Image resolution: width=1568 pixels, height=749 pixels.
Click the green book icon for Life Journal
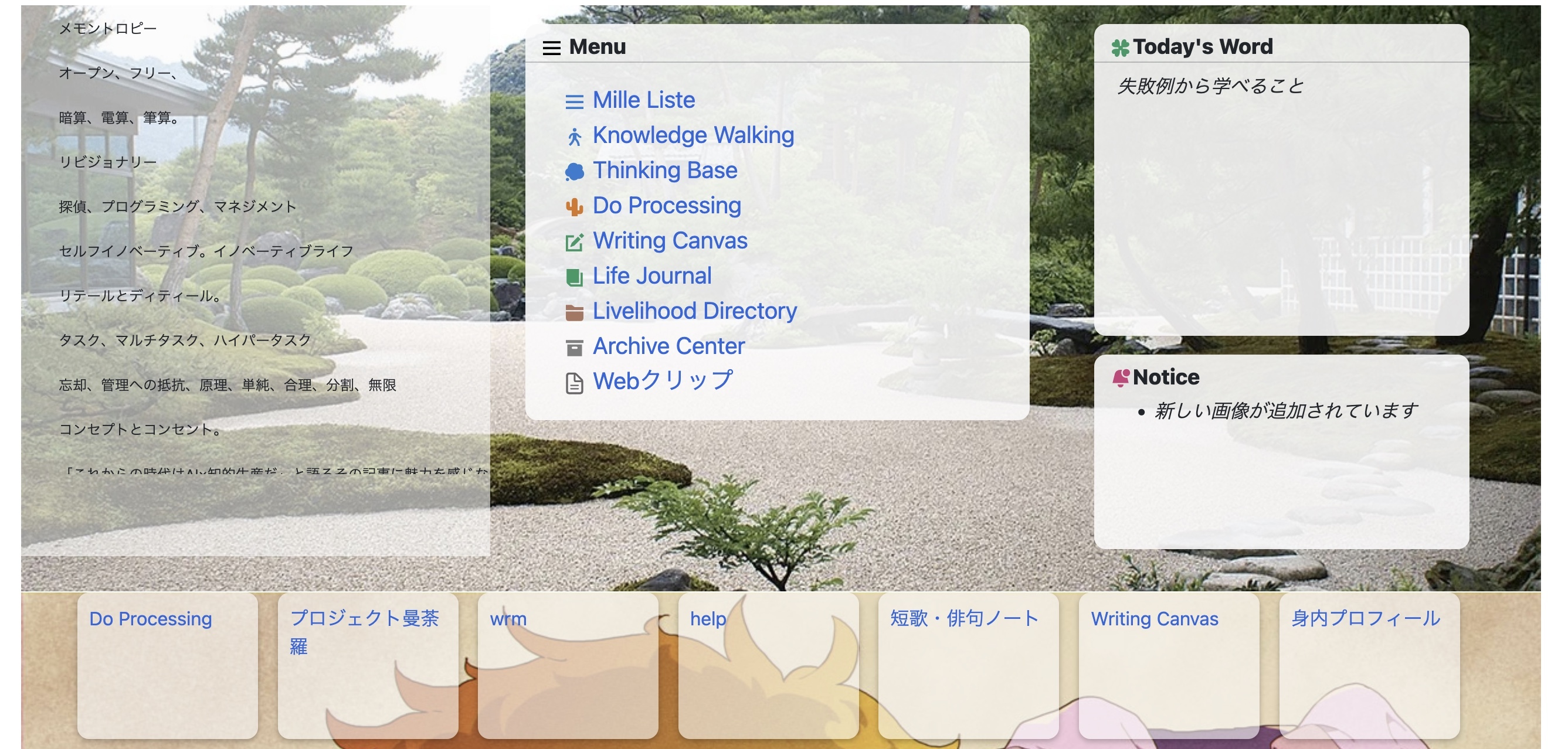pos(574,277)
